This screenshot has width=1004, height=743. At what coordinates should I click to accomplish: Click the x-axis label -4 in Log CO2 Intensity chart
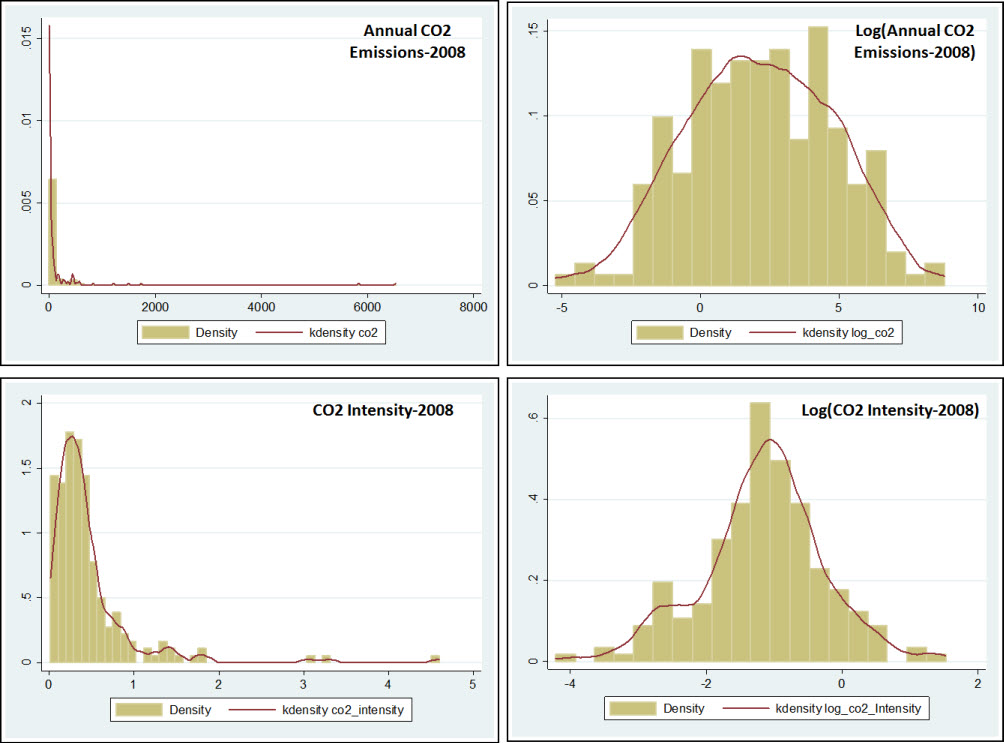click(x=570, y=683)
